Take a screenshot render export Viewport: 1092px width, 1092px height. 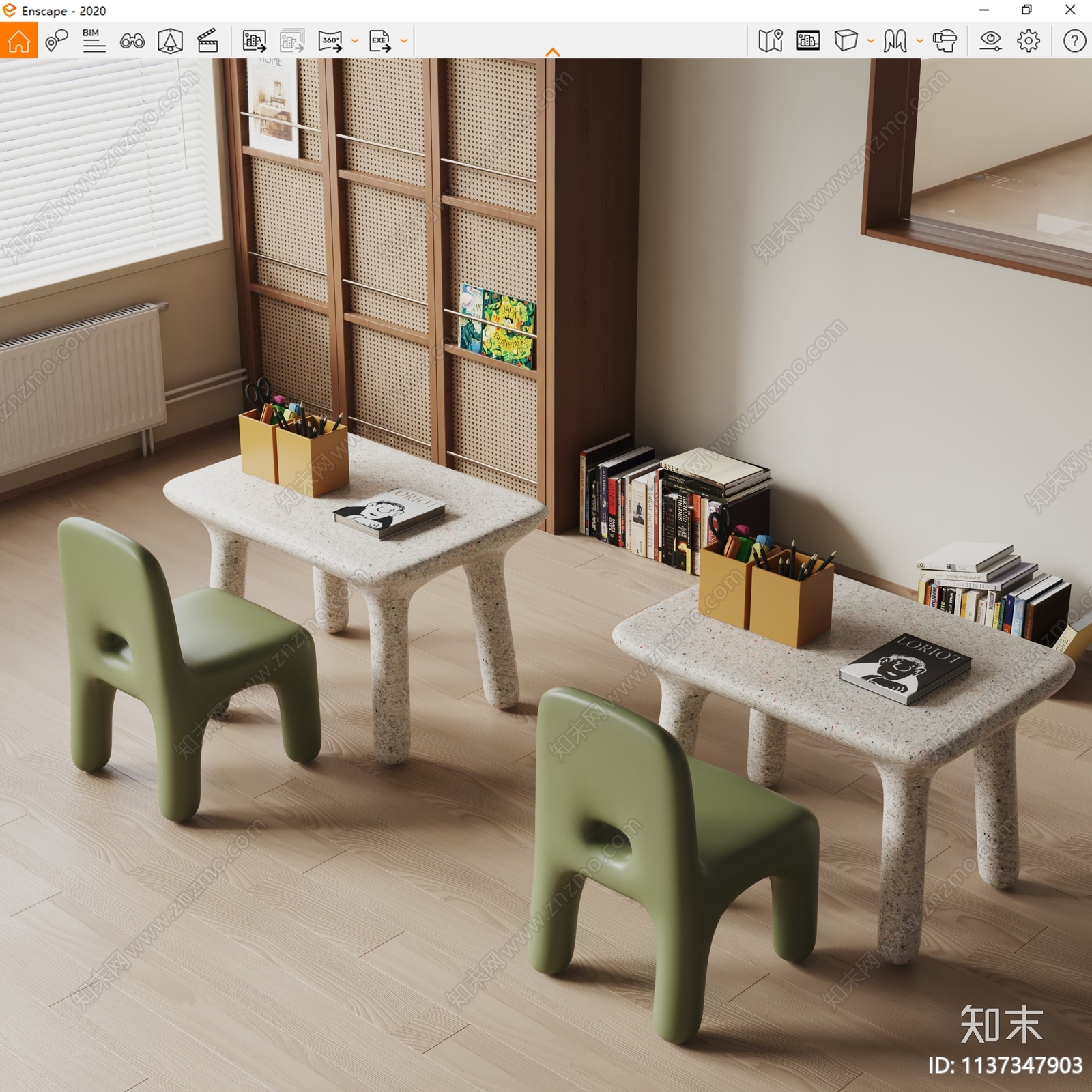click(x=254, y=41)
